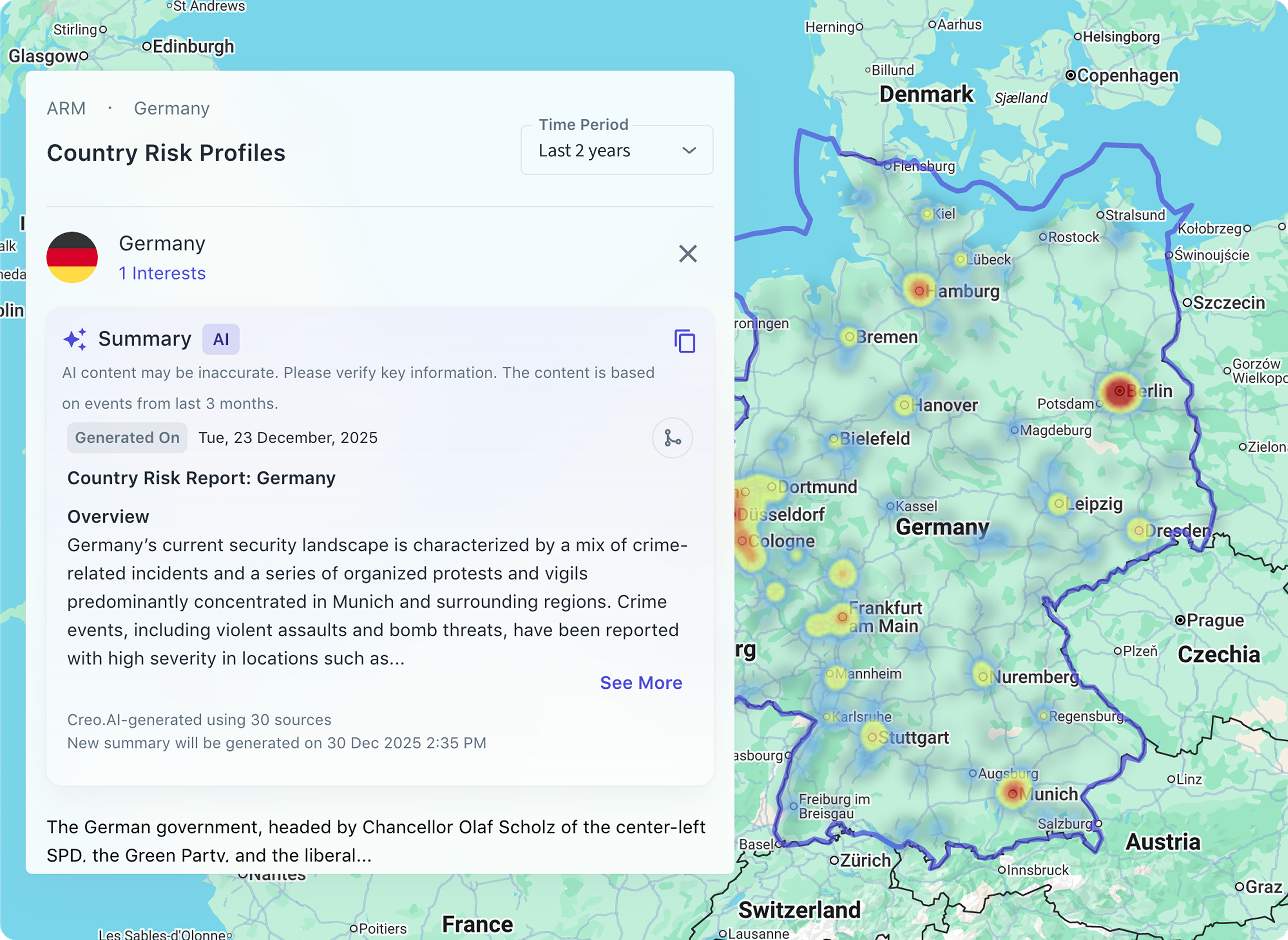Click the Frankfurt heatmap hotspot
This screenshot has width=1288, height=940.
(x=842, y=617)
